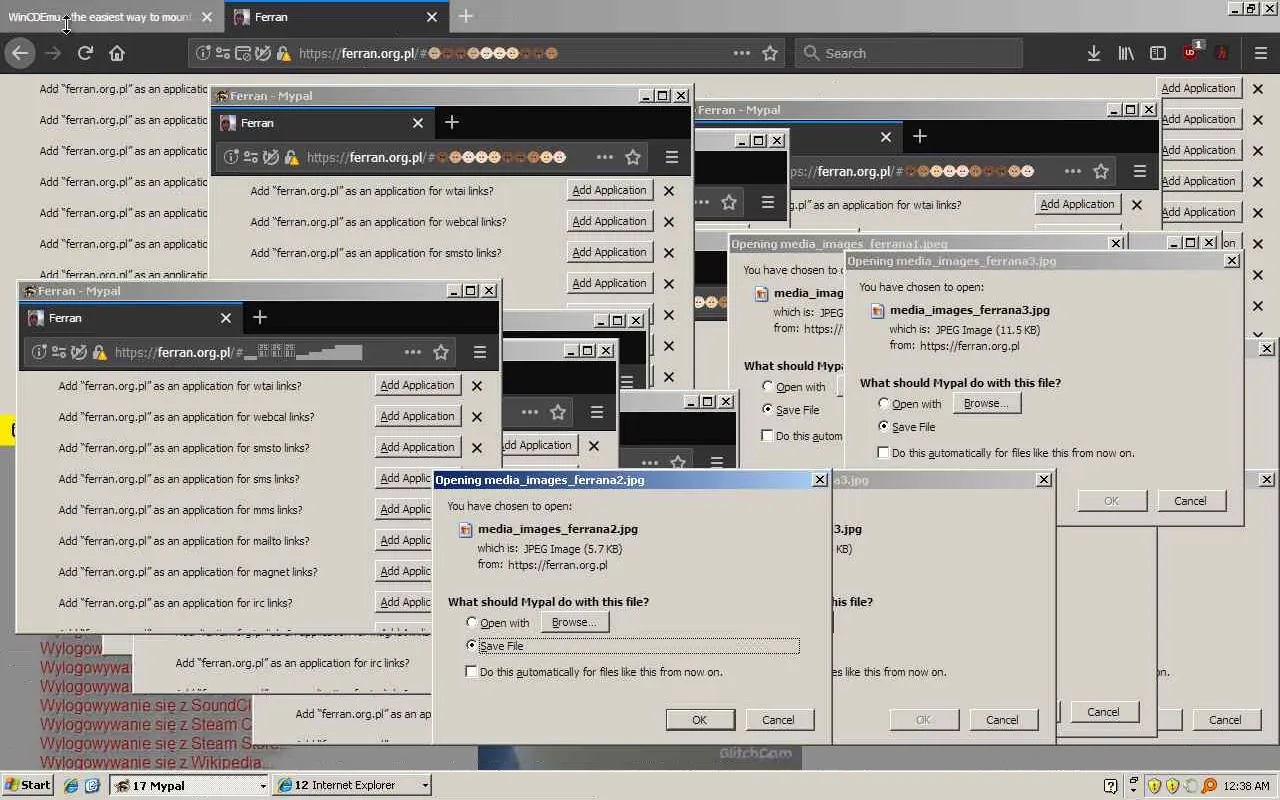Click Browse... in the media_images_ferrana3.jpg dialog

pos(986,403)
